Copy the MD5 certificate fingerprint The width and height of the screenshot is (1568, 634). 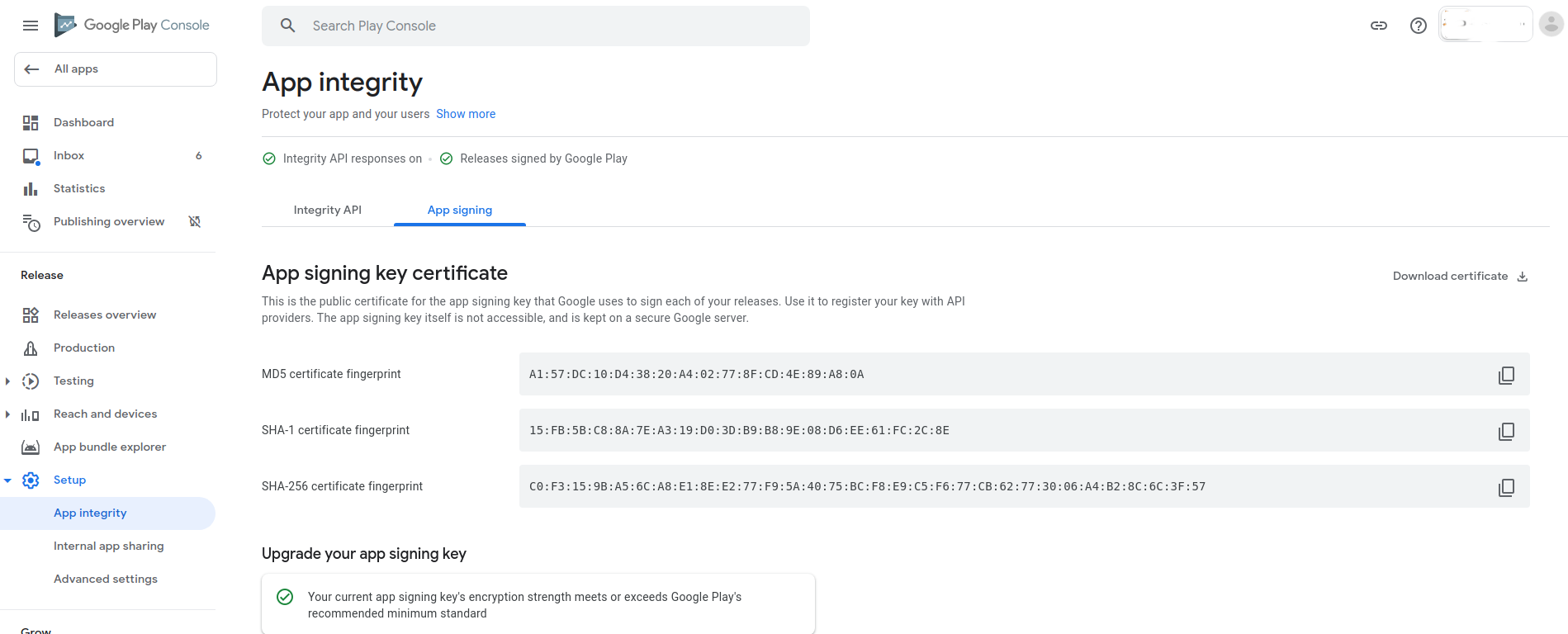pos(1507,374)
